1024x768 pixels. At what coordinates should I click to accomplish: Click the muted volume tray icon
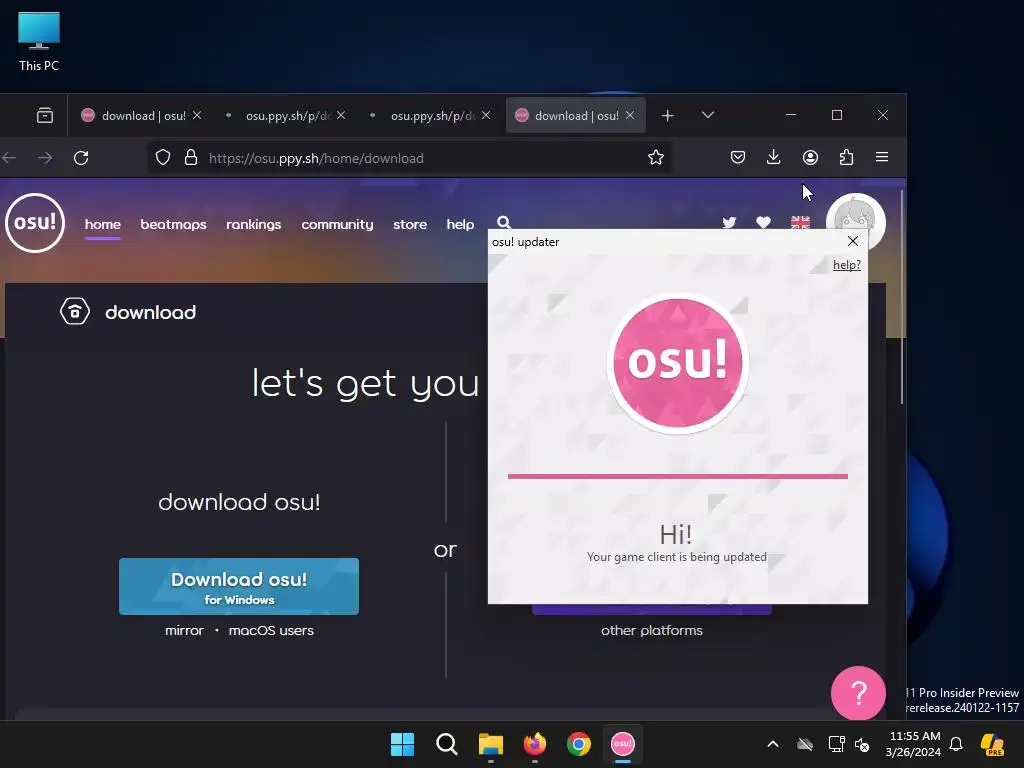coord(863,744)
